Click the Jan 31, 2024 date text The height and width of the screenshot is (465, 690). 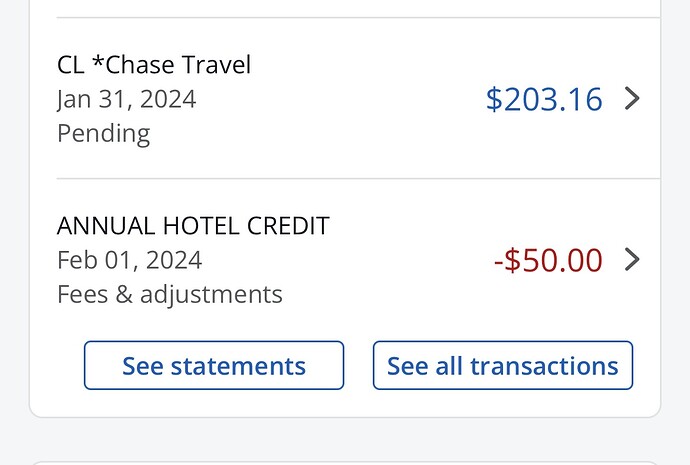[126, 99]
